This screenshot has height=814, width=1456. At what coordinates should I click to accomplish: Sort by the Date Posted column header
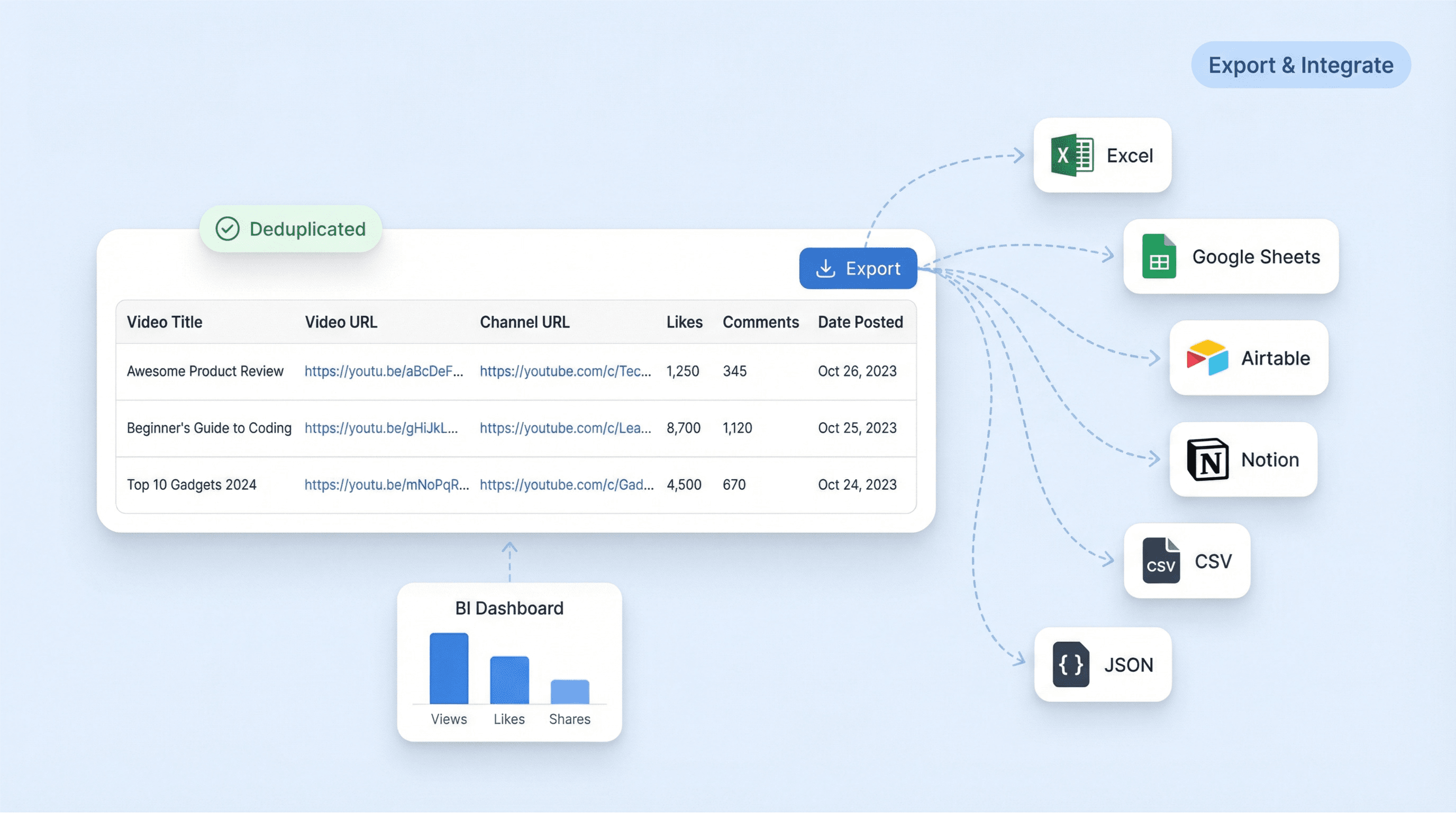pos(860,323)
